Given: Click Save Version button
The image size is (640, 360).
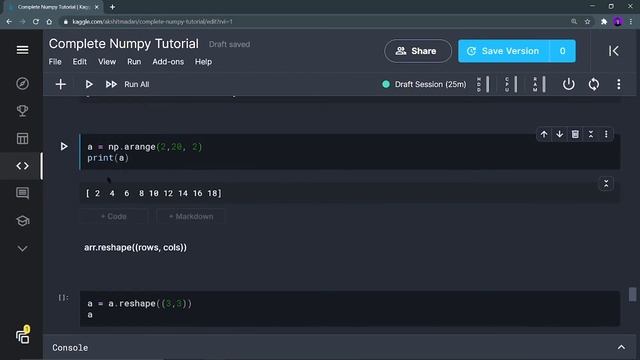Looking at the screenshot, I should (x=504, y=51).
